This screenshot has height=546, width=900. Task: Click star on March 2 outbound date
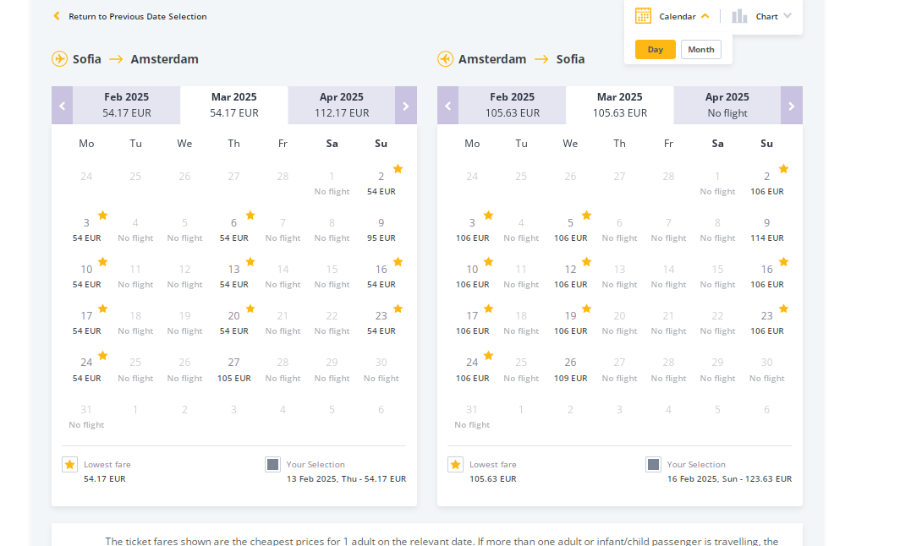[x=398, y=169]
